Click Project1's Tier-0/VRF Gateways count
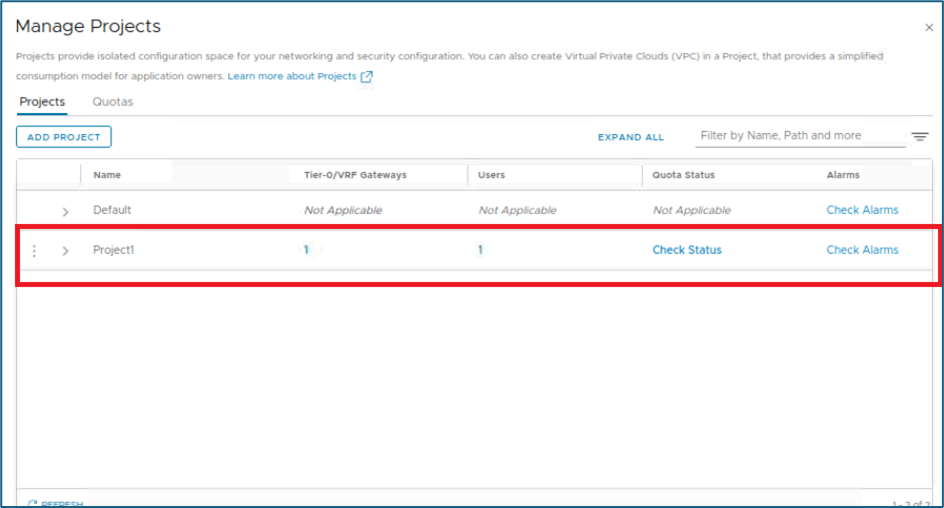The image size is (944, 508). click(306, 250)
